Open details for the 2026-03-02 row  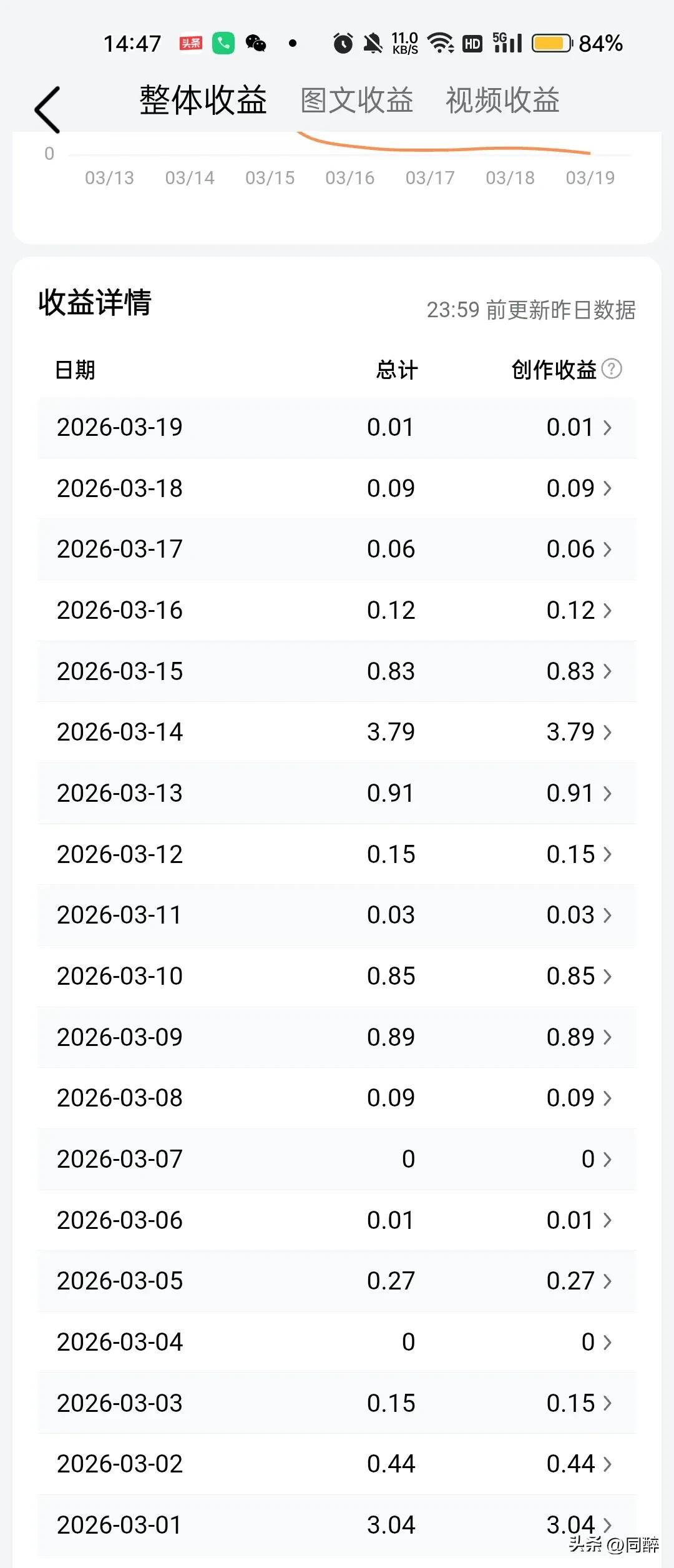point(337,1464)
